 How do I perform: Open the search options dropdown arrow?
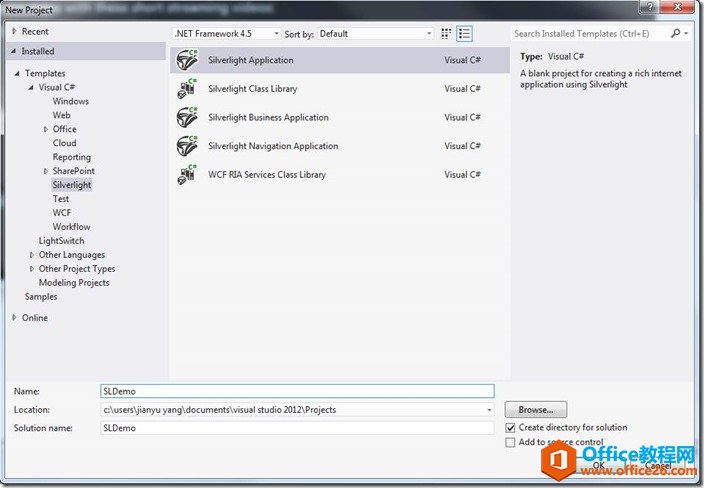(686, 33)
